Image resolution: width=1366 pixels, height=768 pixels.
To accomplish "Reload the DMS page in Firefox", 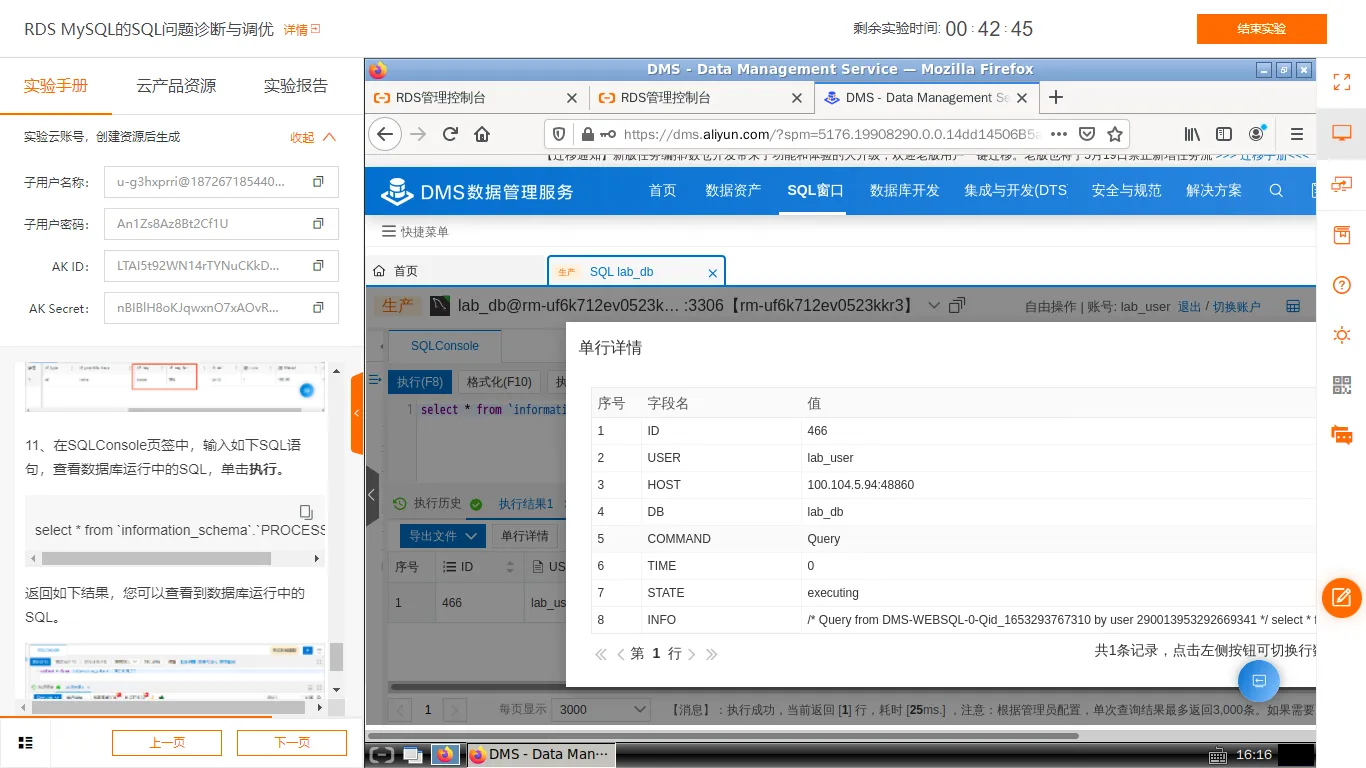I will pyautogui.click(x=451, y=134).
